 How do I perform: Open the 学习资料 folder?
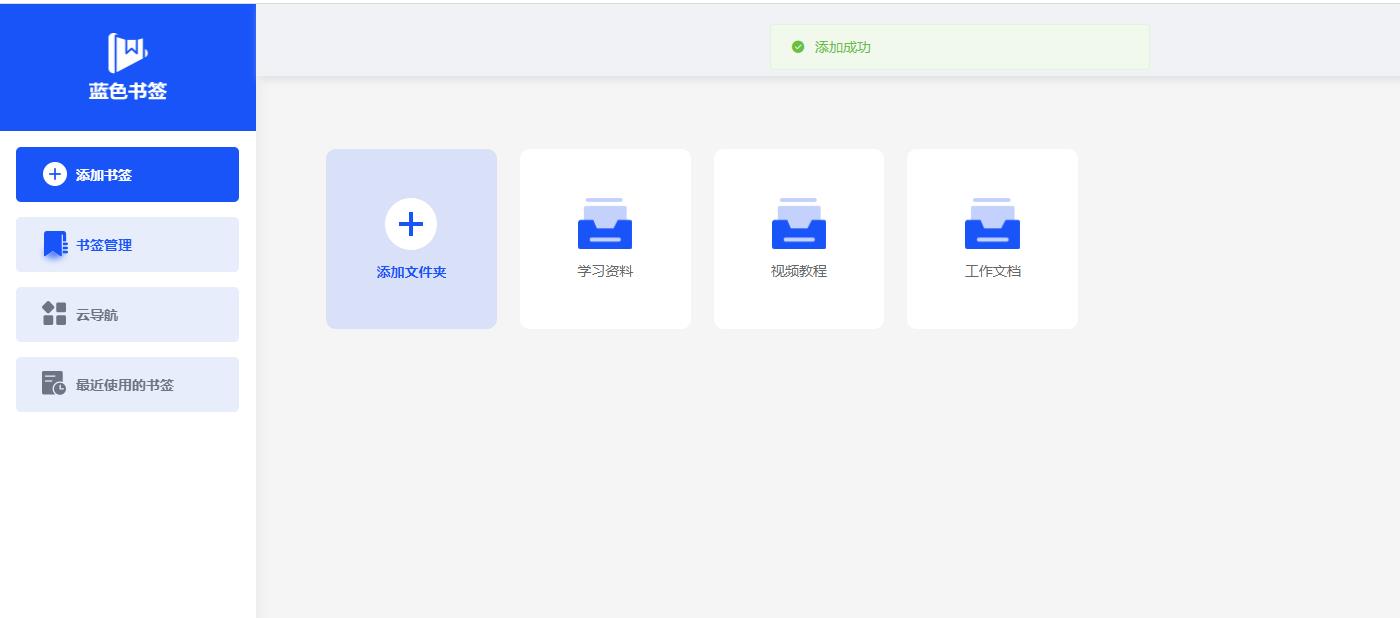point(605,239)
